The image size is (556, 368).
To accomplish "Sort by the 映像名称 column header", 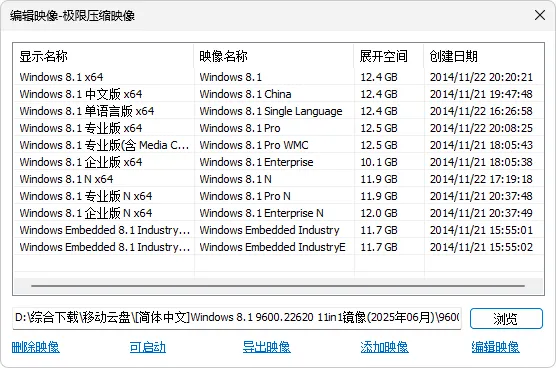I will (273, 56).
